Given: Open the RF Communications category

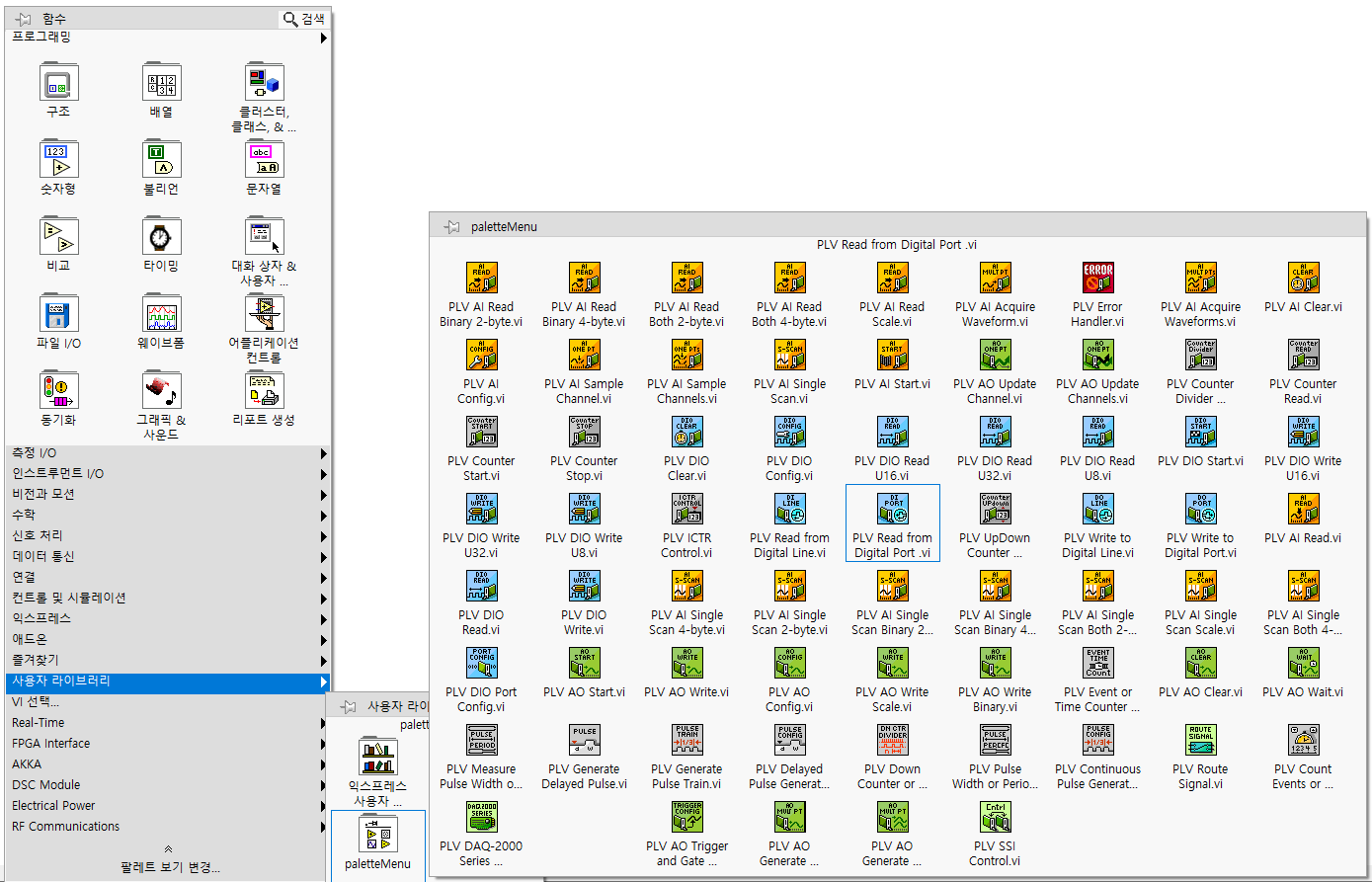Looking at the screenshot, I should 168,827.
